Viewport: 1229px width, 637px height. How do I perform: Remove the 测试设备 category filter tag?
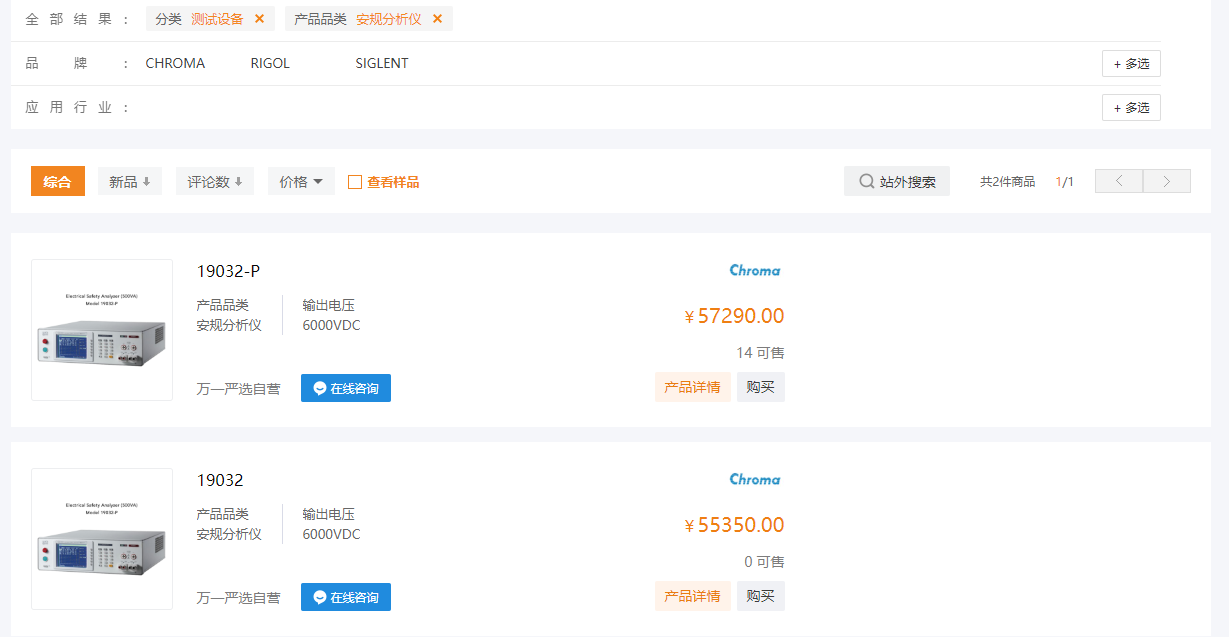[259, 19]
